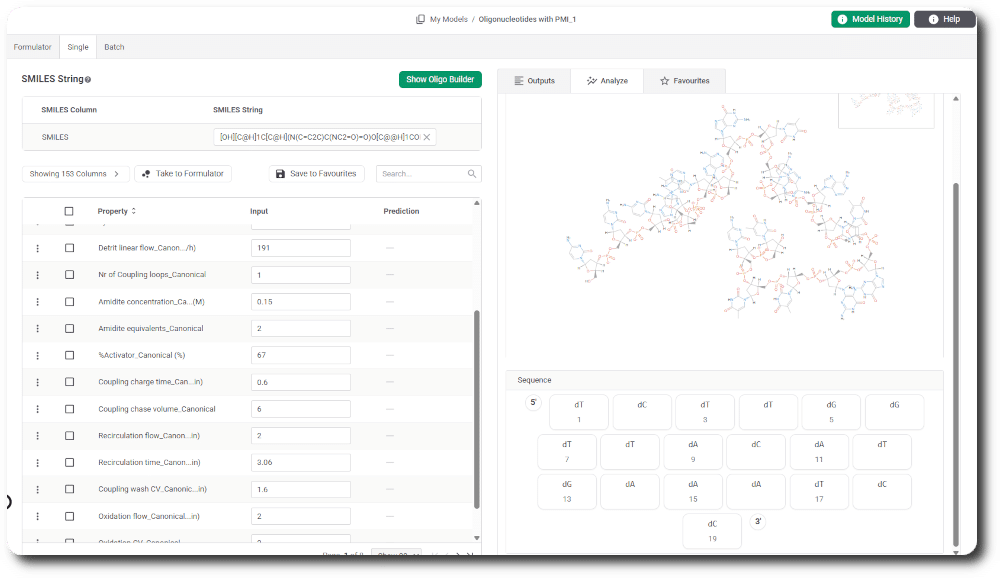The height and width of the screenshot is (578, 1000).
Task: Click the help icon beside SMILES String heading
Action: 88,80
